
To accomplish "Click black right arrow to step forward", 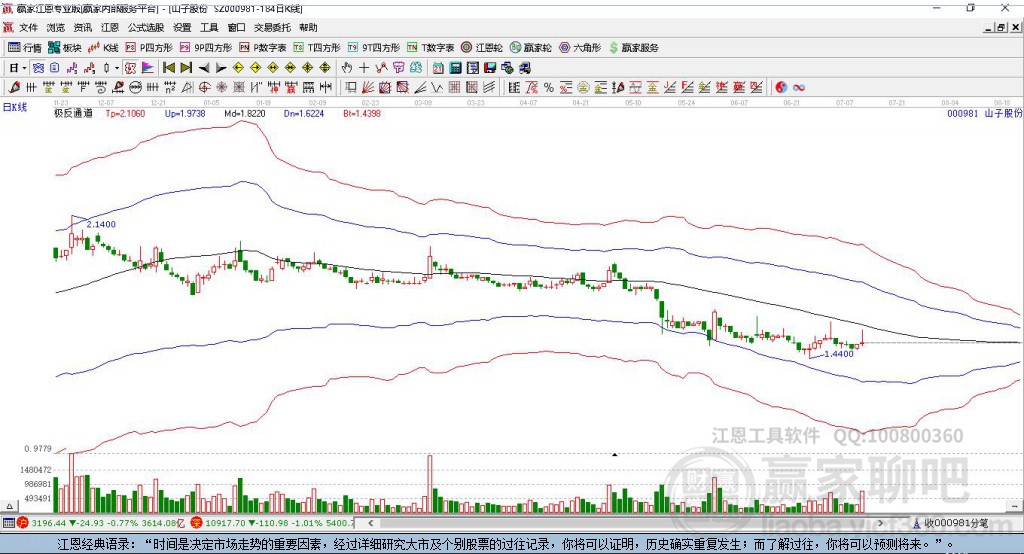I will [221, 68].
